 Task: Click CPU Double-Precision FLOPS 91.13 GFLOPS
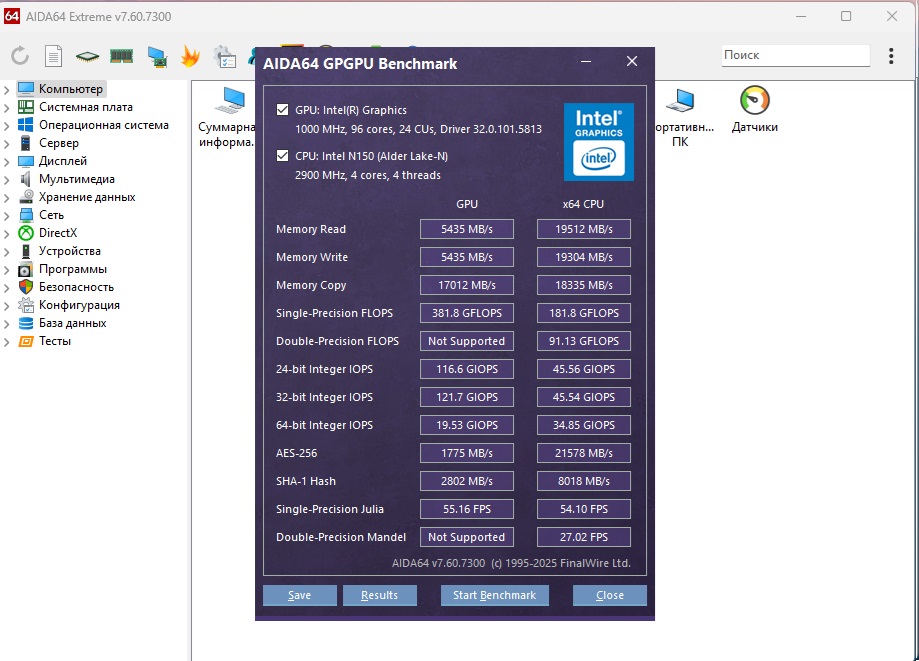click(x=584, y=341)
